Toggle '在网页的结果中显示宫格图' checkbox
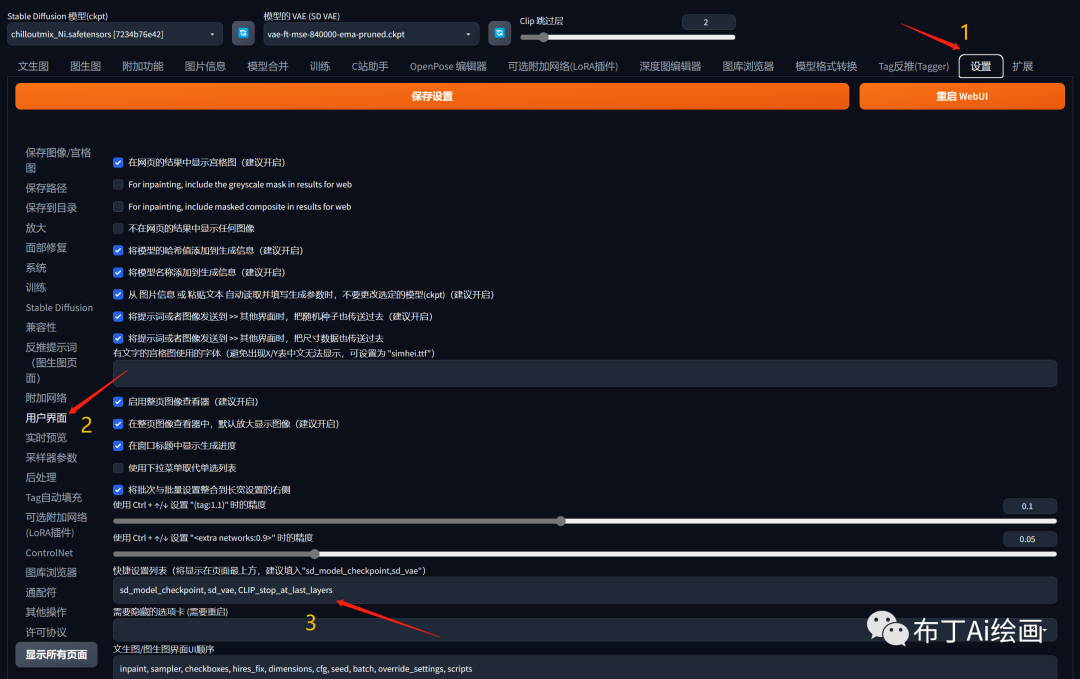 tap(119, 162)
